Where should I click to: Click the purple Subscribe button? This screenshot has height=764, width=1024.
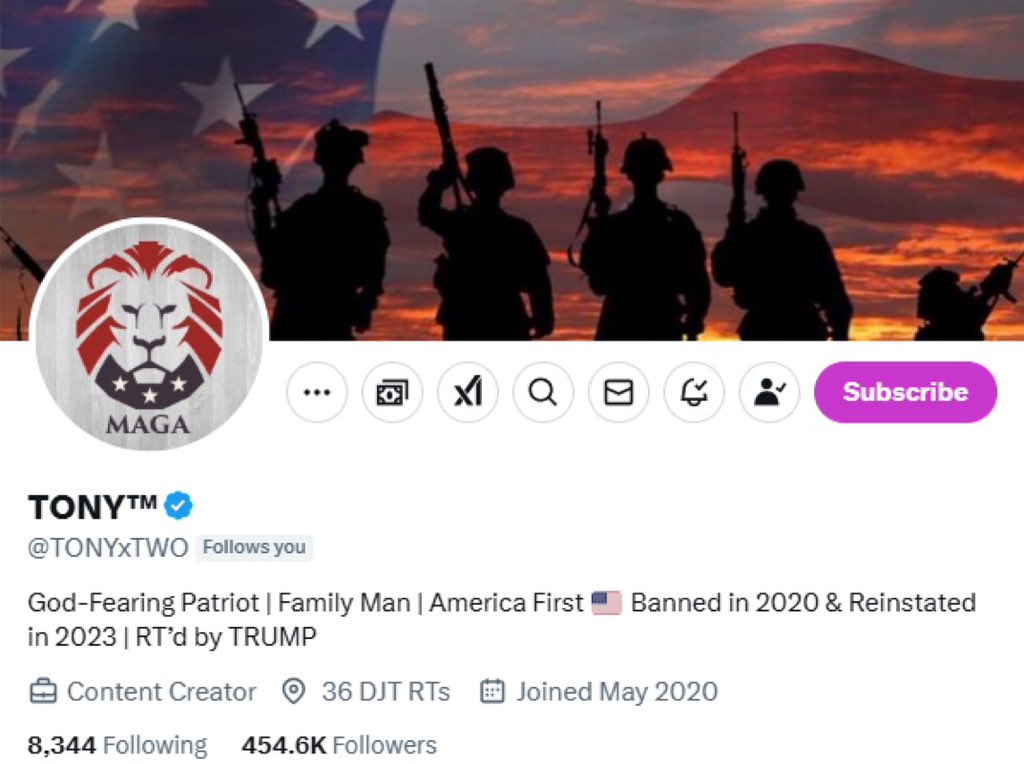point(905,392)
